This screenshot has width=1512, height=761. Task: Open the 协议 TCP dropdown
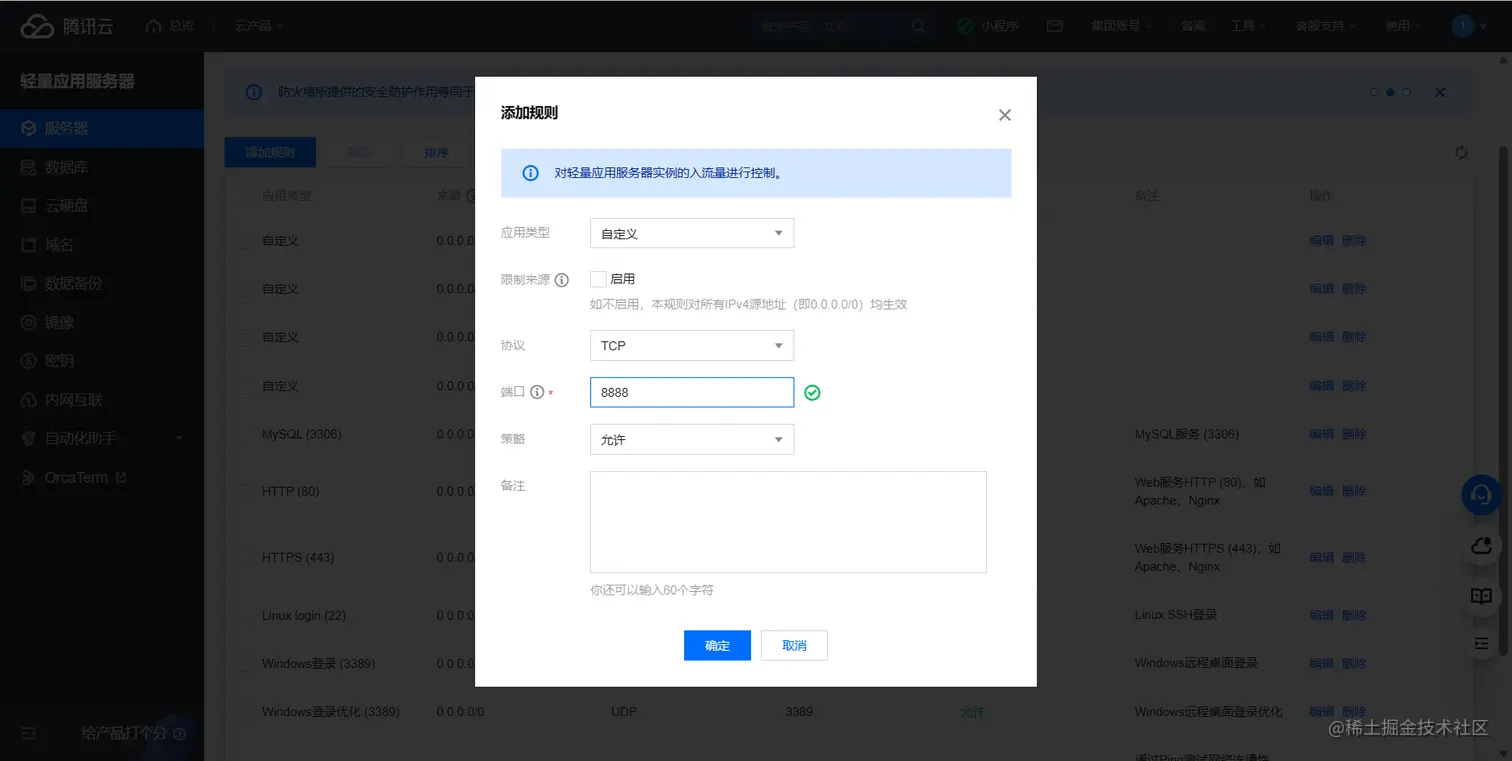point(692,345)
